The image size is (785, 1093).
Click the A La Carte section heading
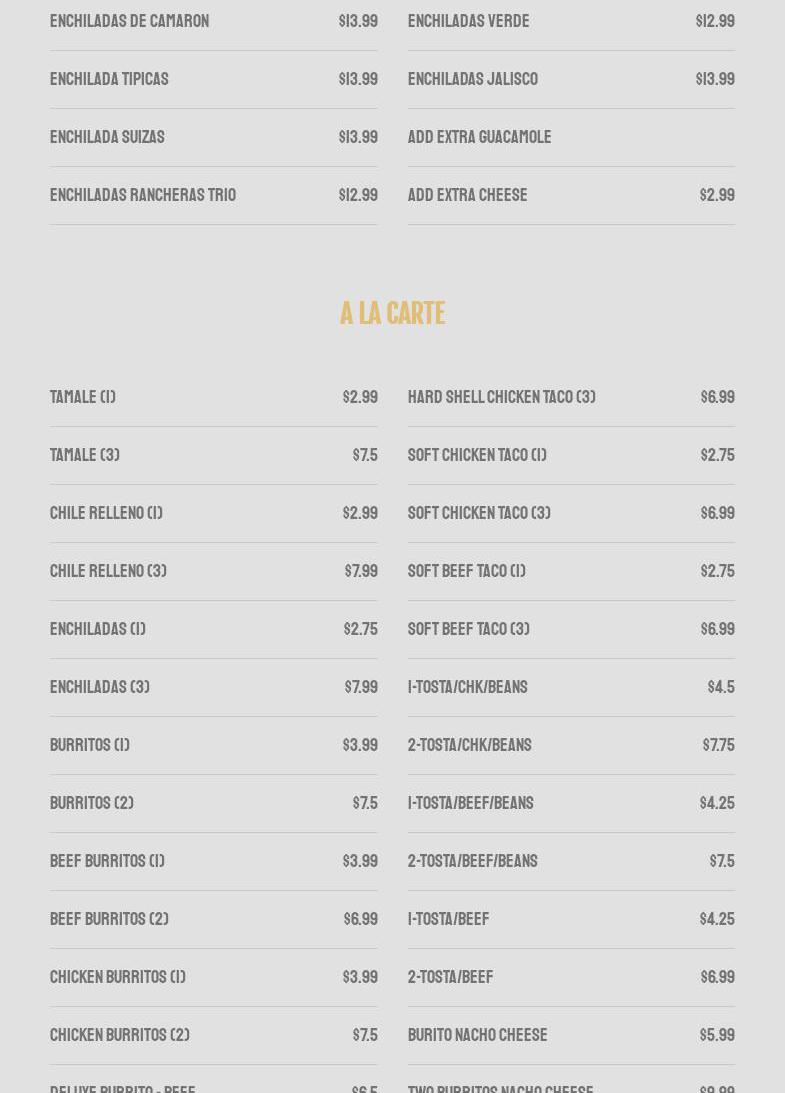pyautogui.click(x=392, y=314)
